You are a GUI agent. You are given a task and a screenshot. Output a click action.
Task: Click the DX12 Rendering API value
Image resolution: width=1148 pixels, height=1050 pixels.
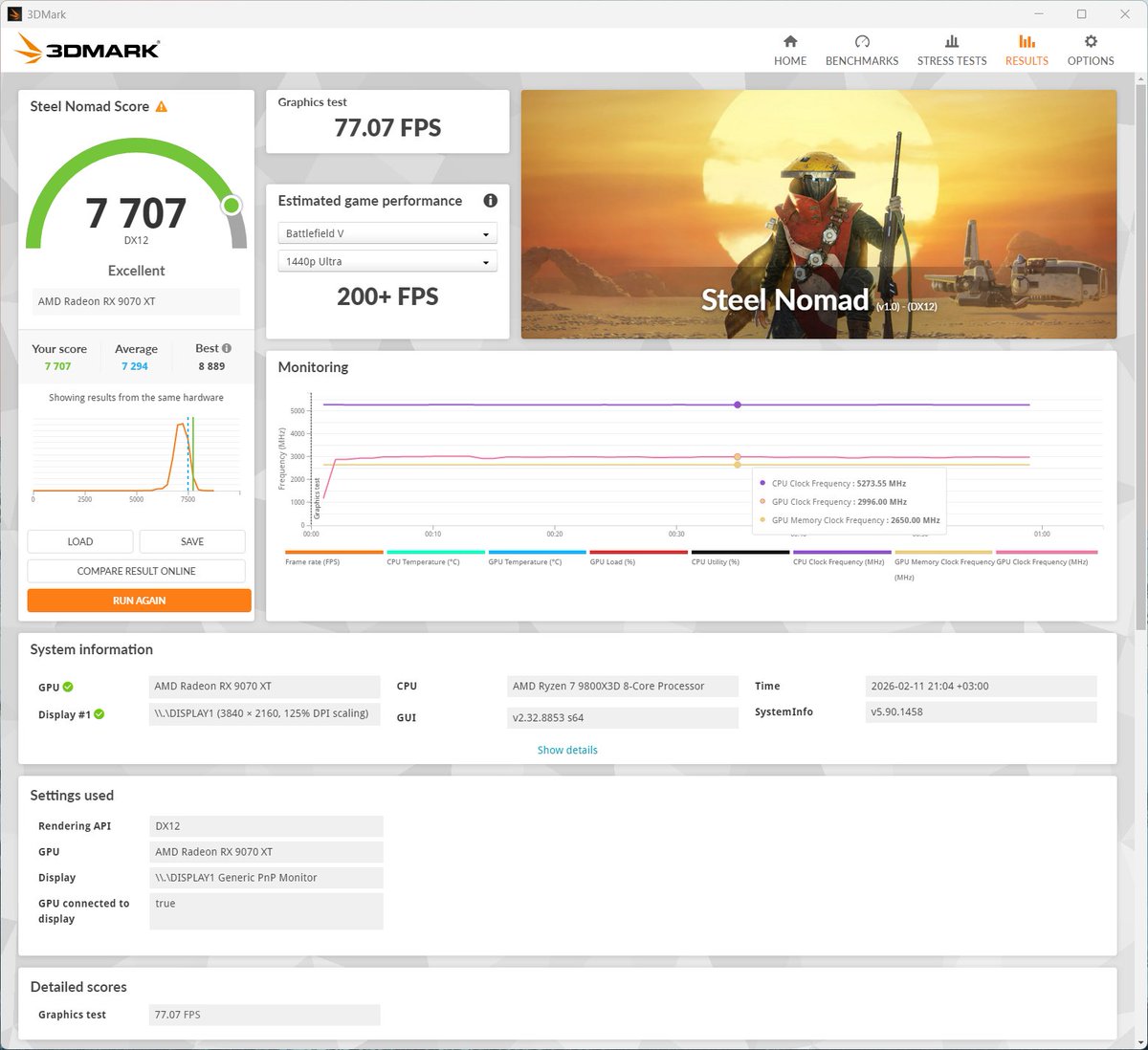[x=266, y=826]
